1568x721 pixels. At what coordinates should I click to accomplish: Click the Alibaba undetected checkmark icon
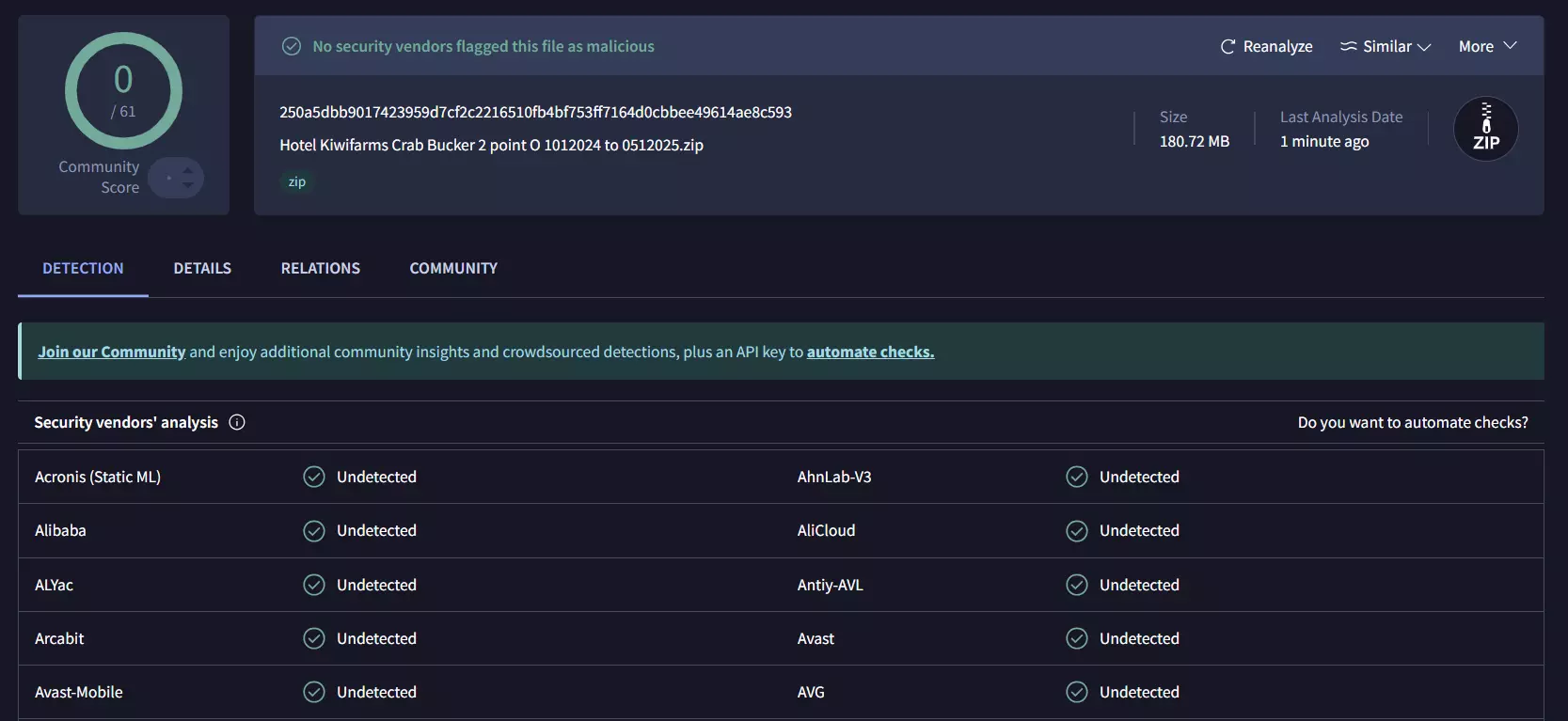click(314, 531)
